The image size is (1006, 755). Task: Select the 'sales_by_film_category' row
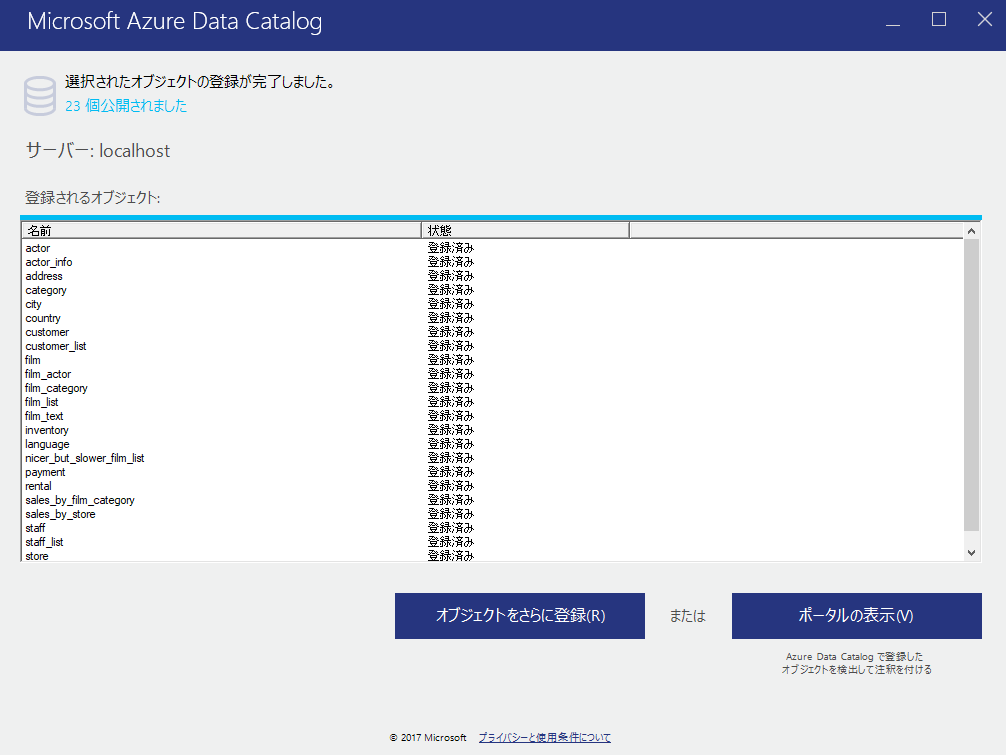click(x=493, y=500)
